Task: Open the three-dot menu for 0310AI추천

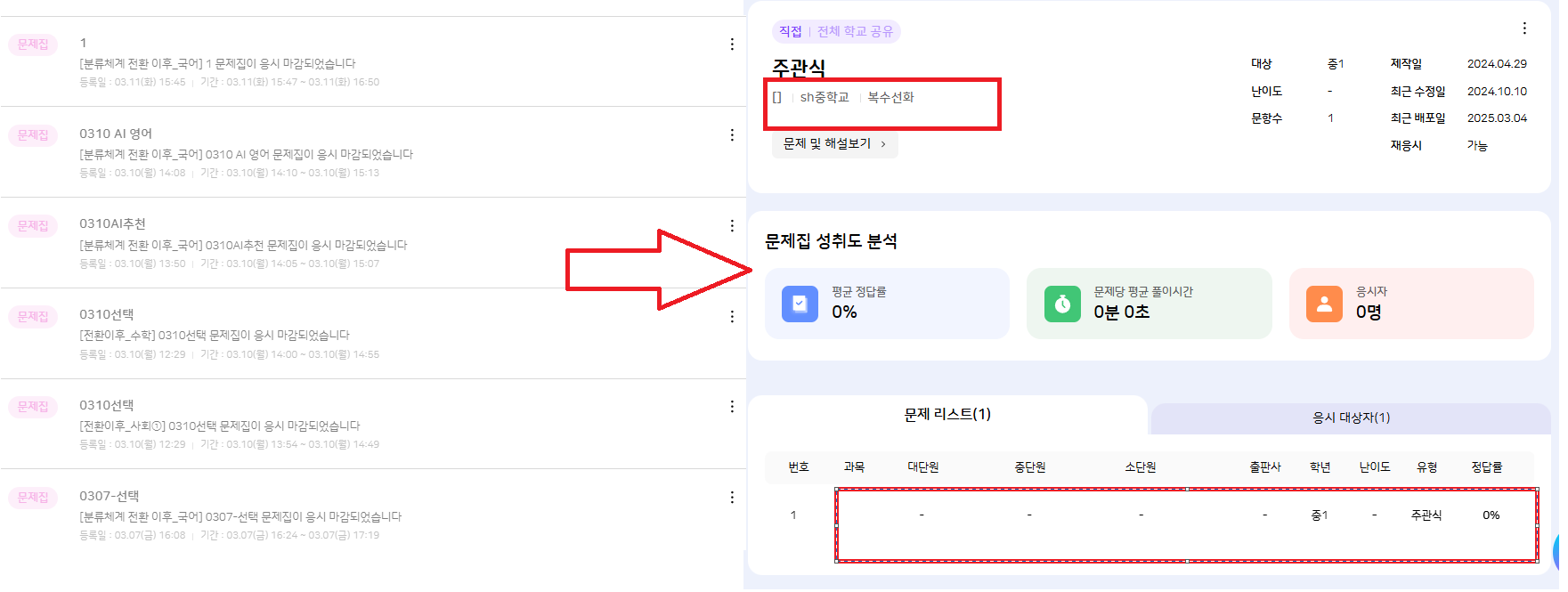Action: click(732, 226)
